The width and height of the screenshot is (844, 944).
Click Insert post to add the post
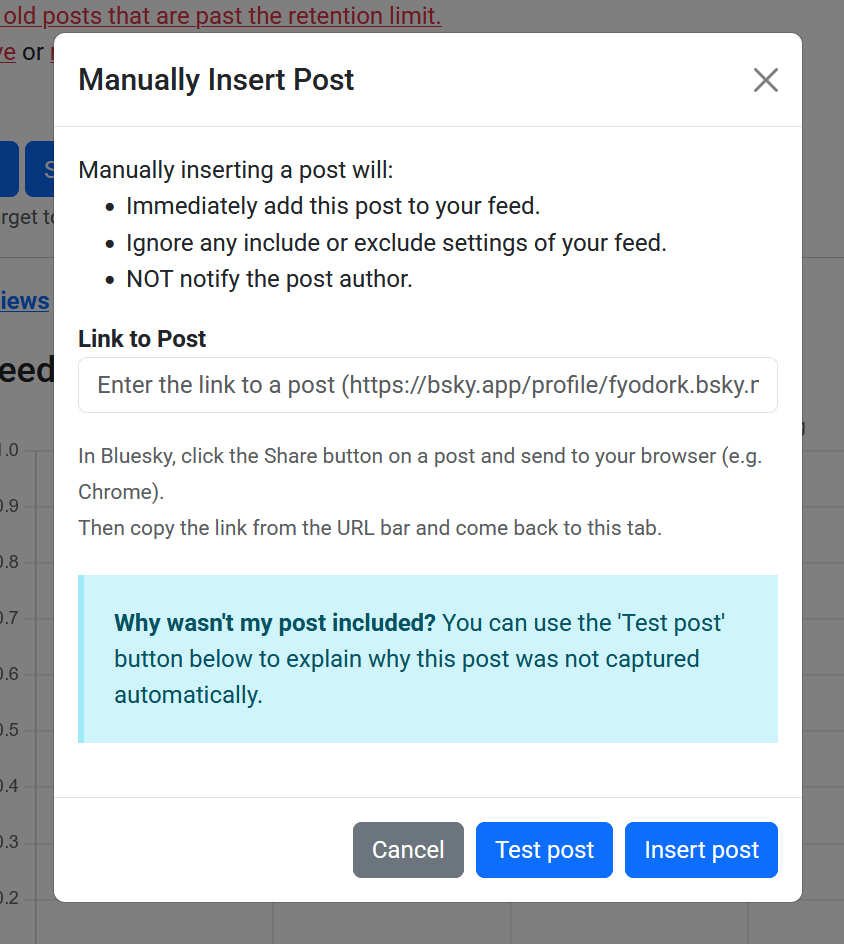pyautogui.click(x=701, y=849)
